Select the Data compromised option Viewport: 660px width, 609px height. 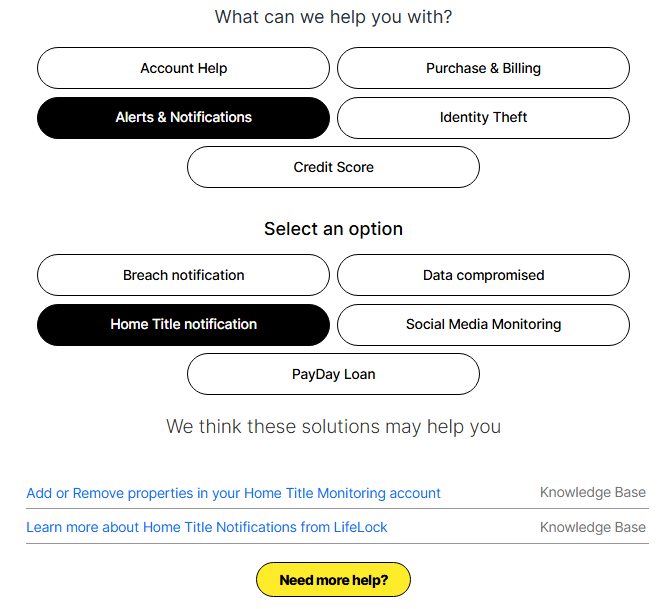pos(483,275)
